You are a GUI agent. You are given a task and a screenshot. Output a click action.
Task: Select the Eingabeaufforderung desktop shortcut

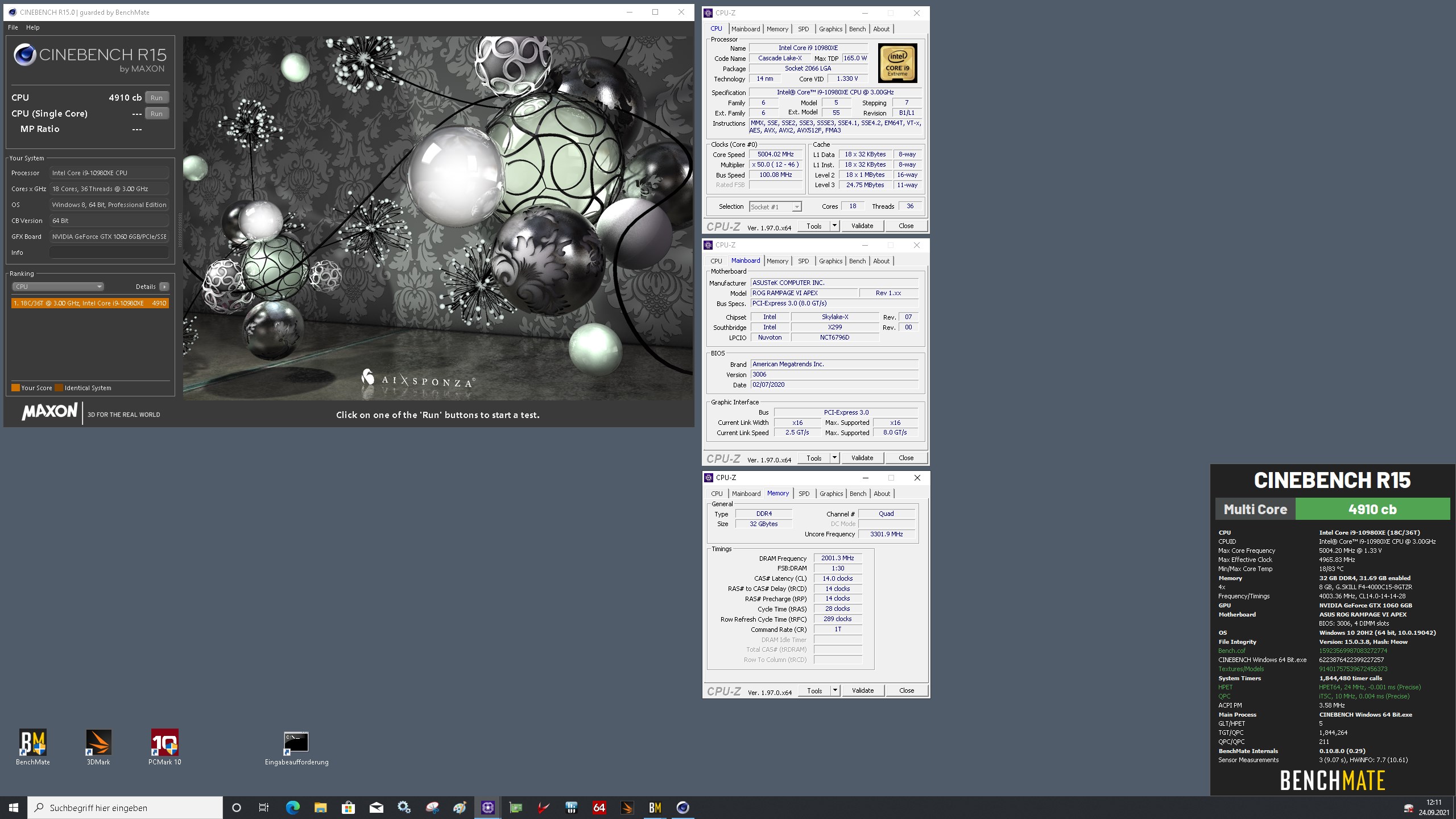296,748
